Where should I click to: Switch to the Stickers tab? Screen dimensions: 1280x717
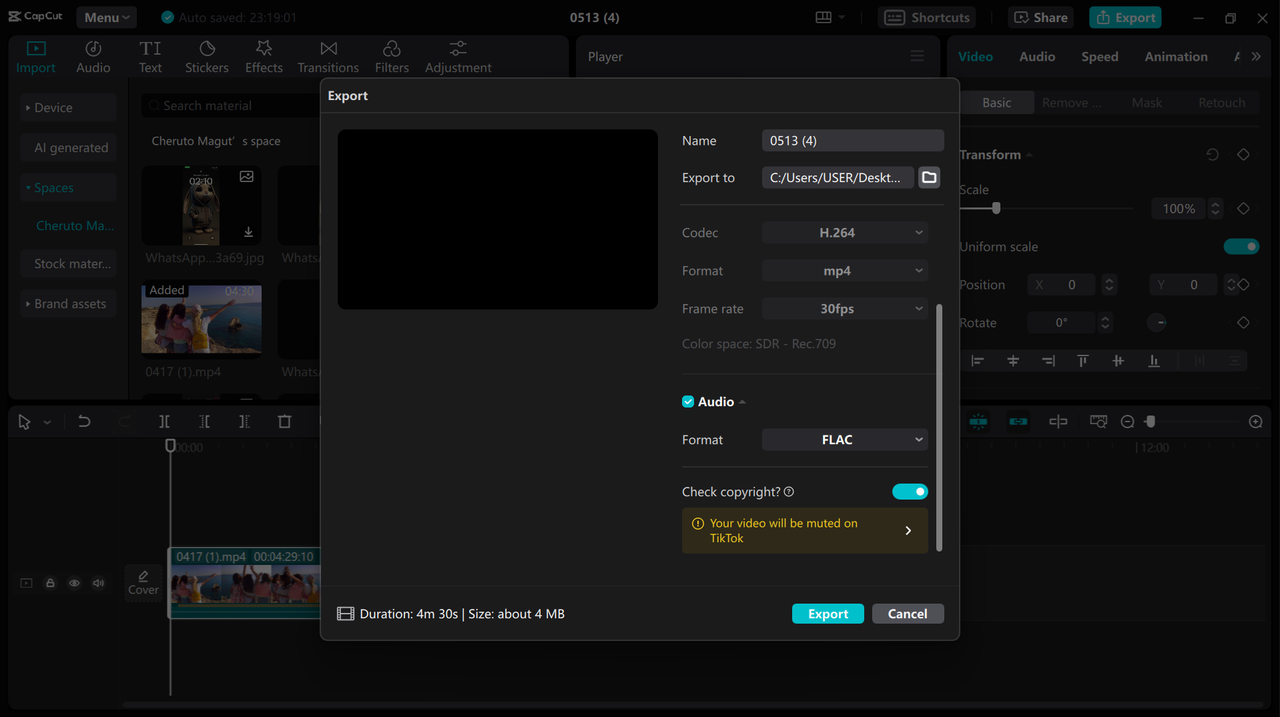[x=207, y=57]
